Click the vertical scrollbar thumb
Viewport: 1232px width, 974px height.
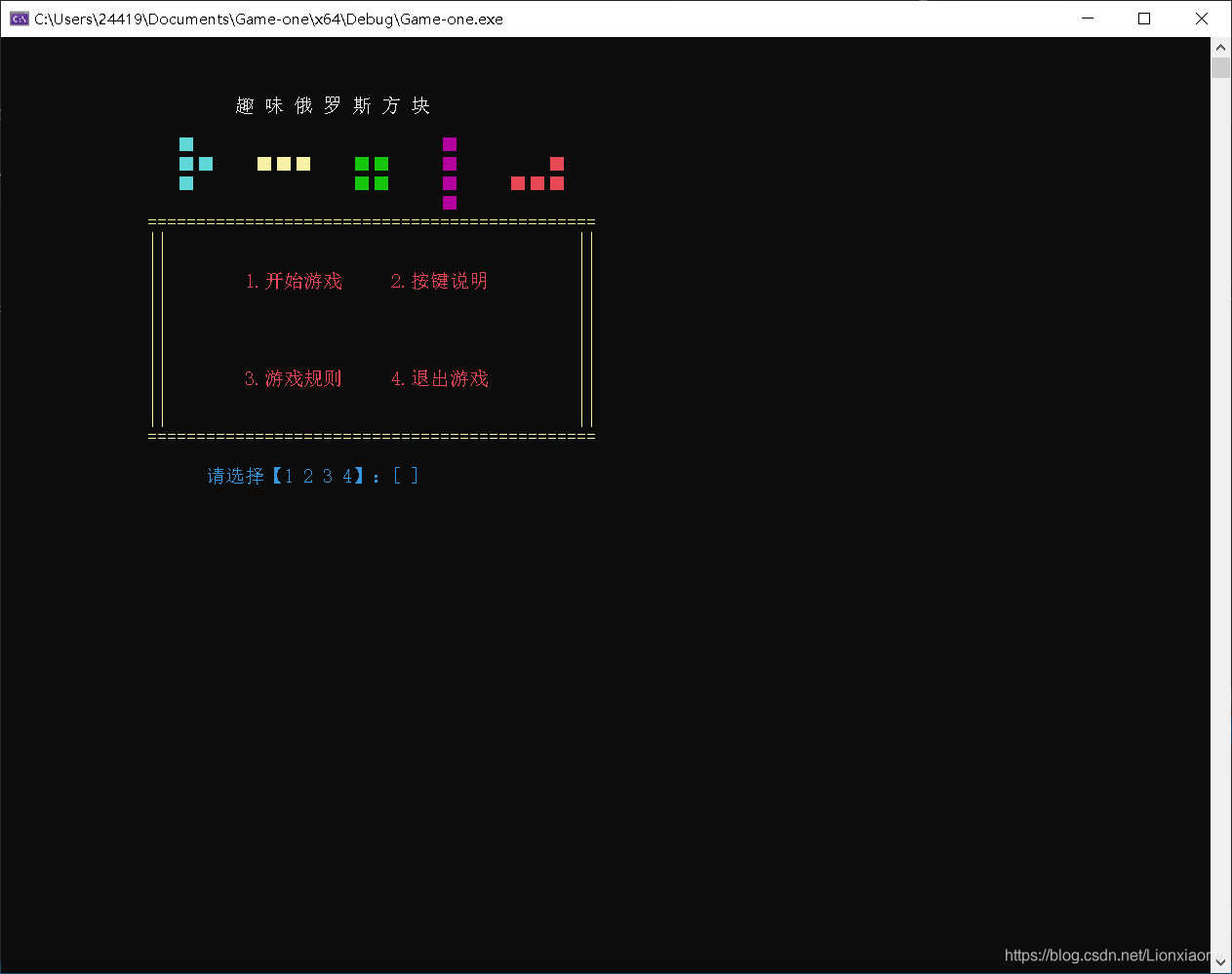[1221, 67]
